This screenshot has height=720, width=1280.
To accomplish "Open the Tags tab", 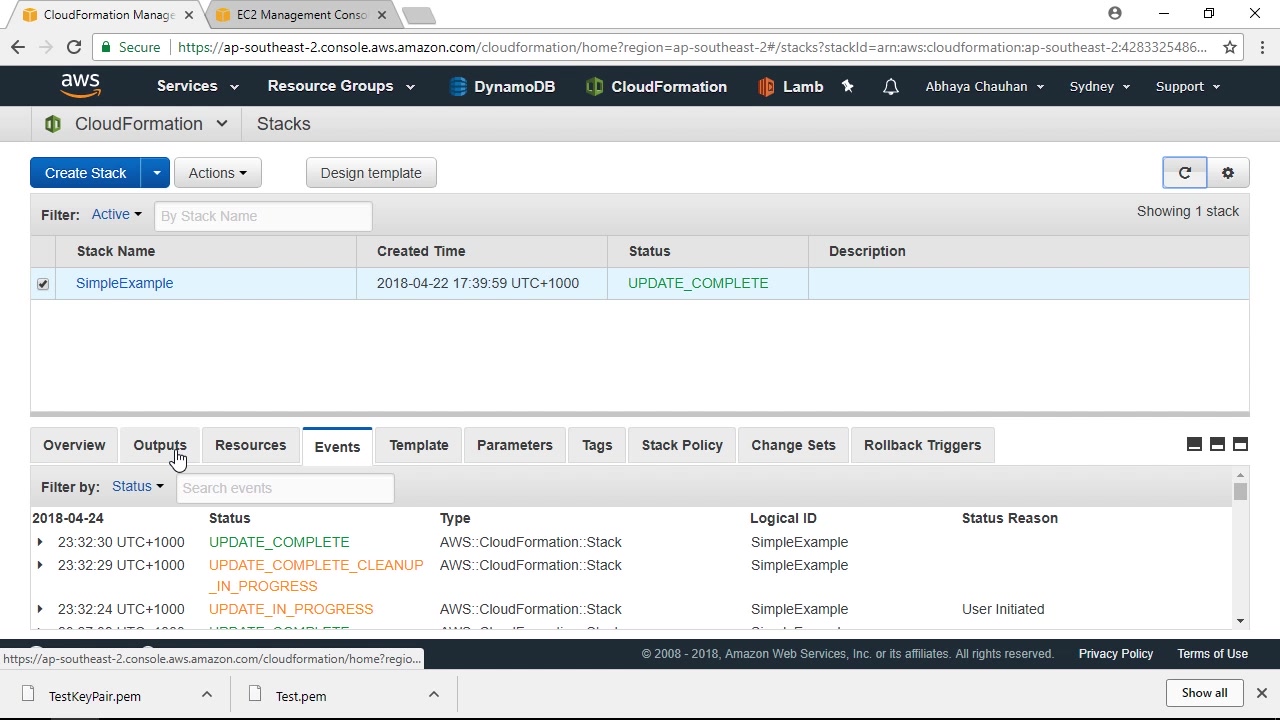I will tap(597, 446).
